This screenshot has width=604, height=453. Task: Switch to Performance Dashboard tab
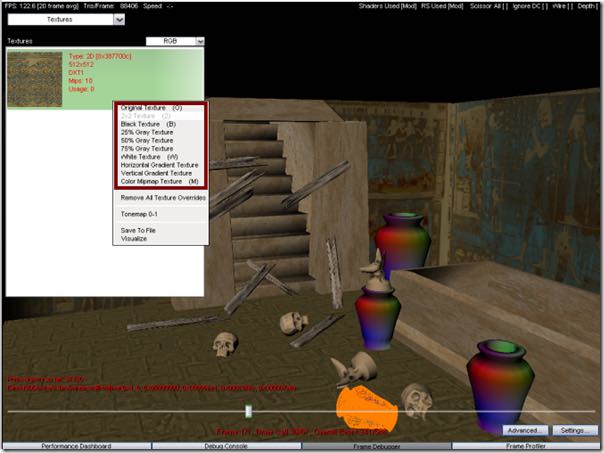[75, 446]
